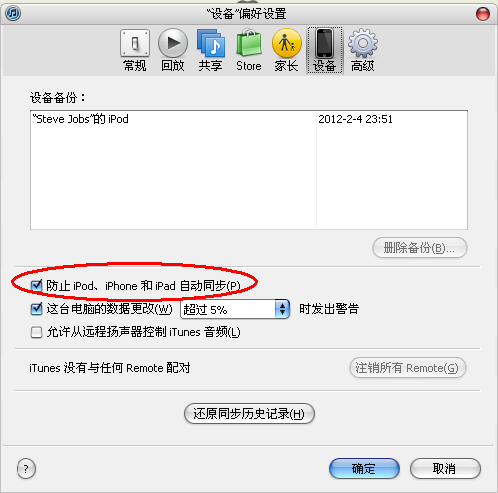Select the "Steve Jobs"的 iPod backup entry

(249, 119)
